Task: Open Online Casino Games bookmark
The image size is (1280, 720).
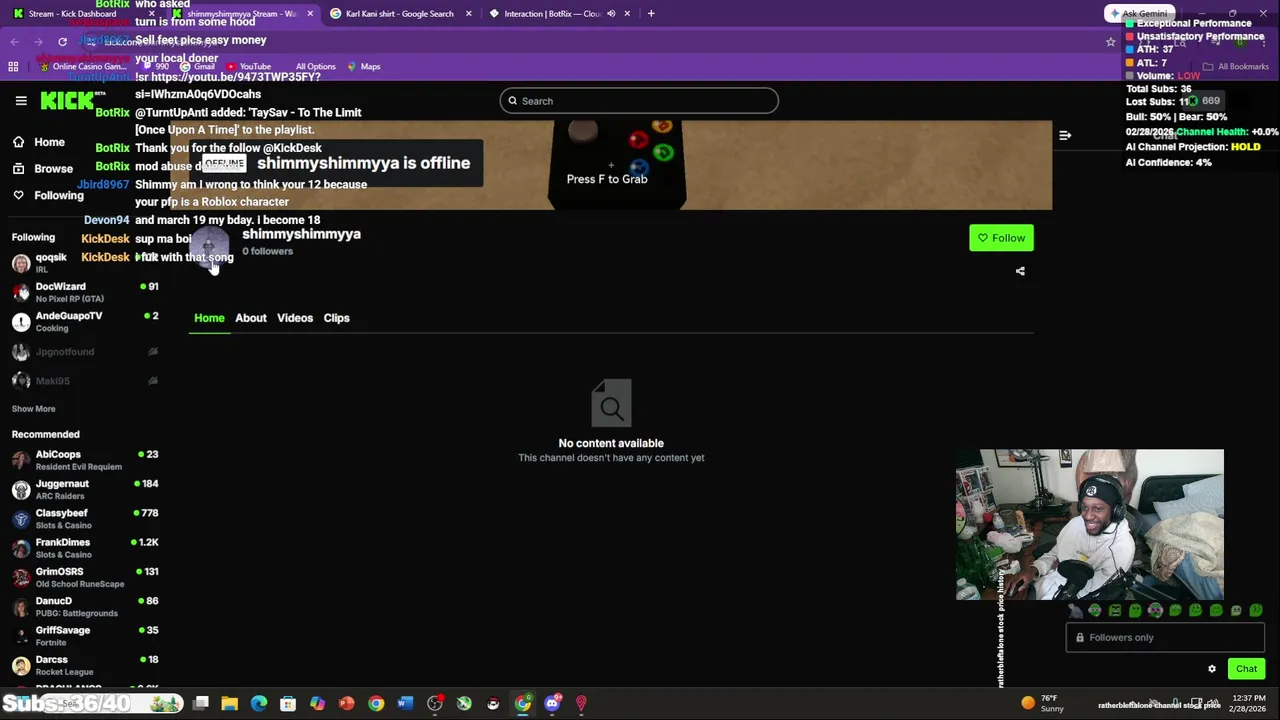Action: click(82, 67)
